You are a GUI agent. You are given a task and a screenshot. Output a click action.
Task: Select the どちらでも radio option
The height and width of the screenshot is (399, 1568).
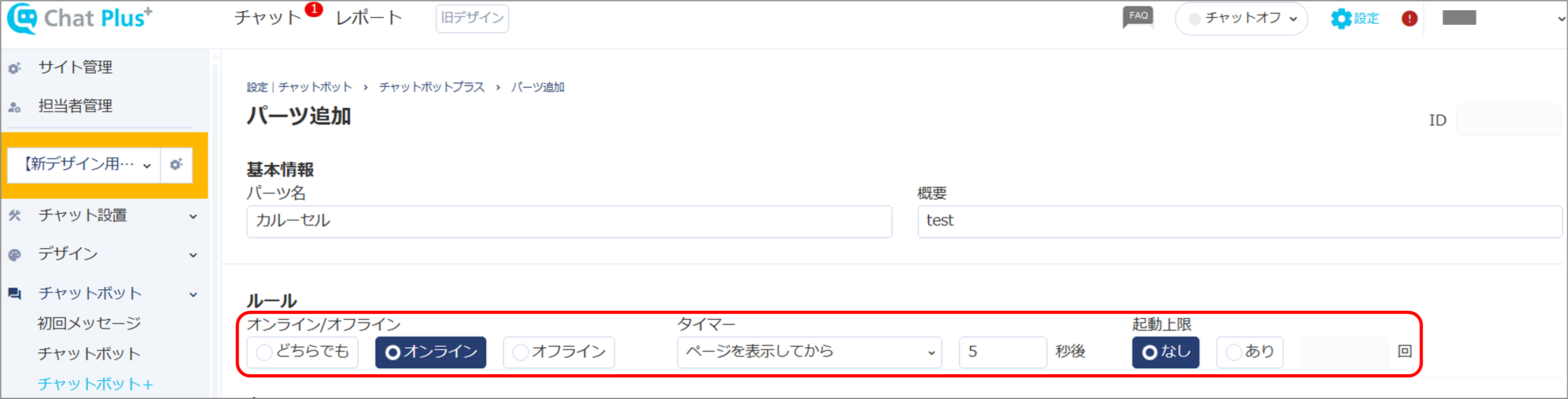[x=302, y=352]
